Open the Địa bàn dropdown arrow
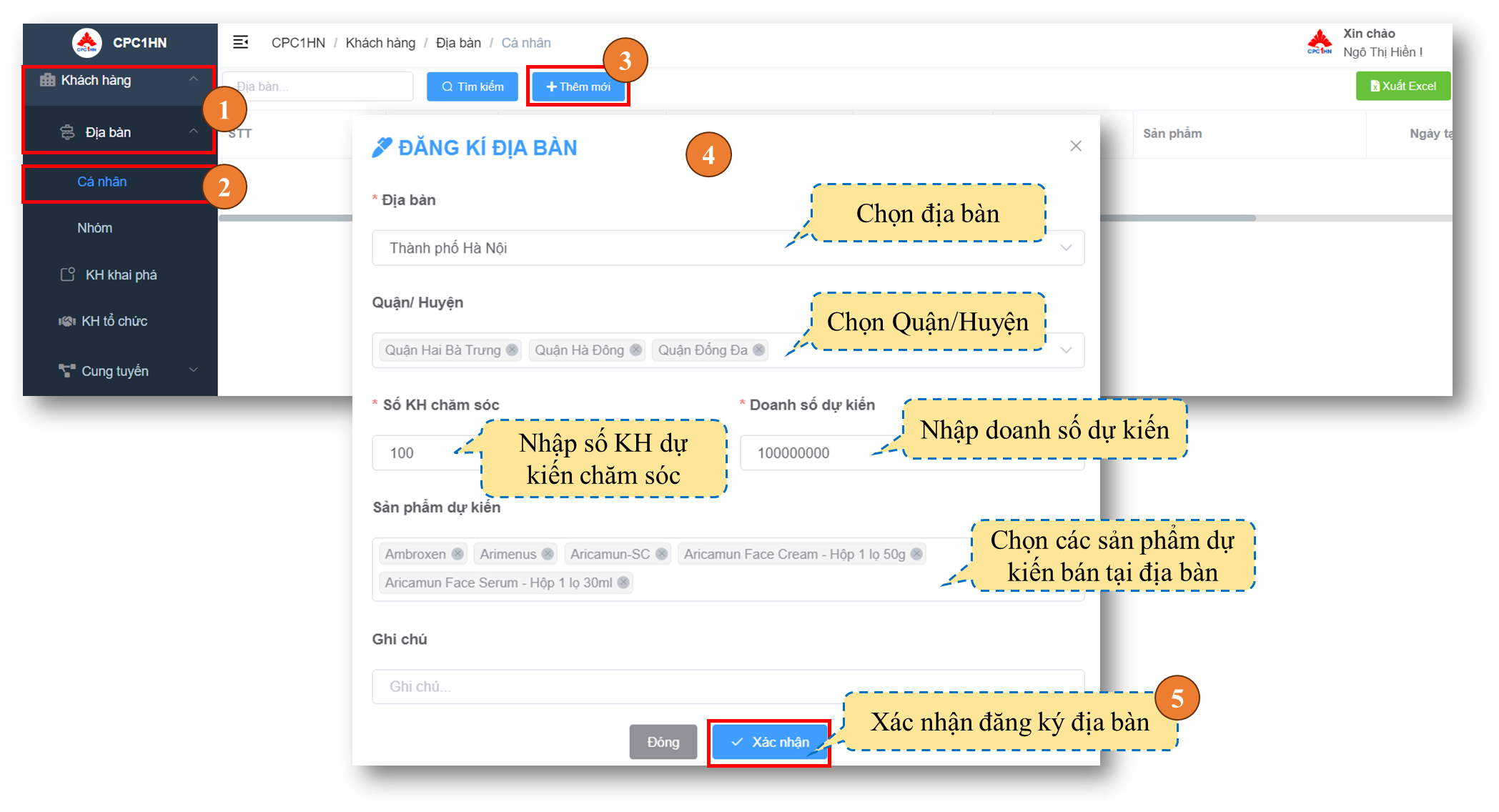 [x=1066, y=248]
